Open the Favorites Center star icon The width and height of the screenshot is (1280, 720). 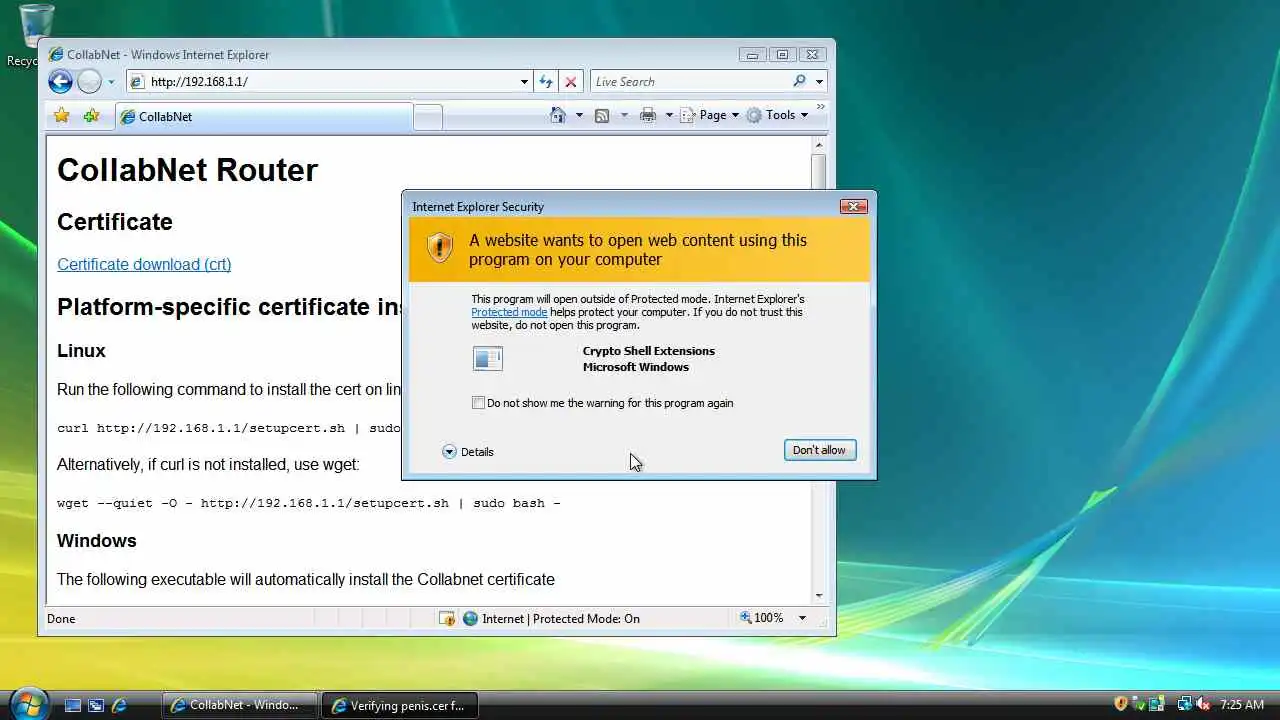click(x=62, y=116)
